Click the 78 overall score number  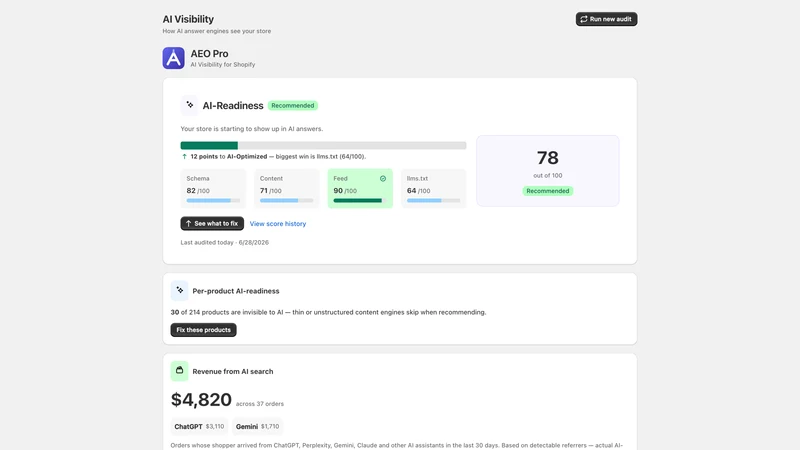[x=547, y=158]
